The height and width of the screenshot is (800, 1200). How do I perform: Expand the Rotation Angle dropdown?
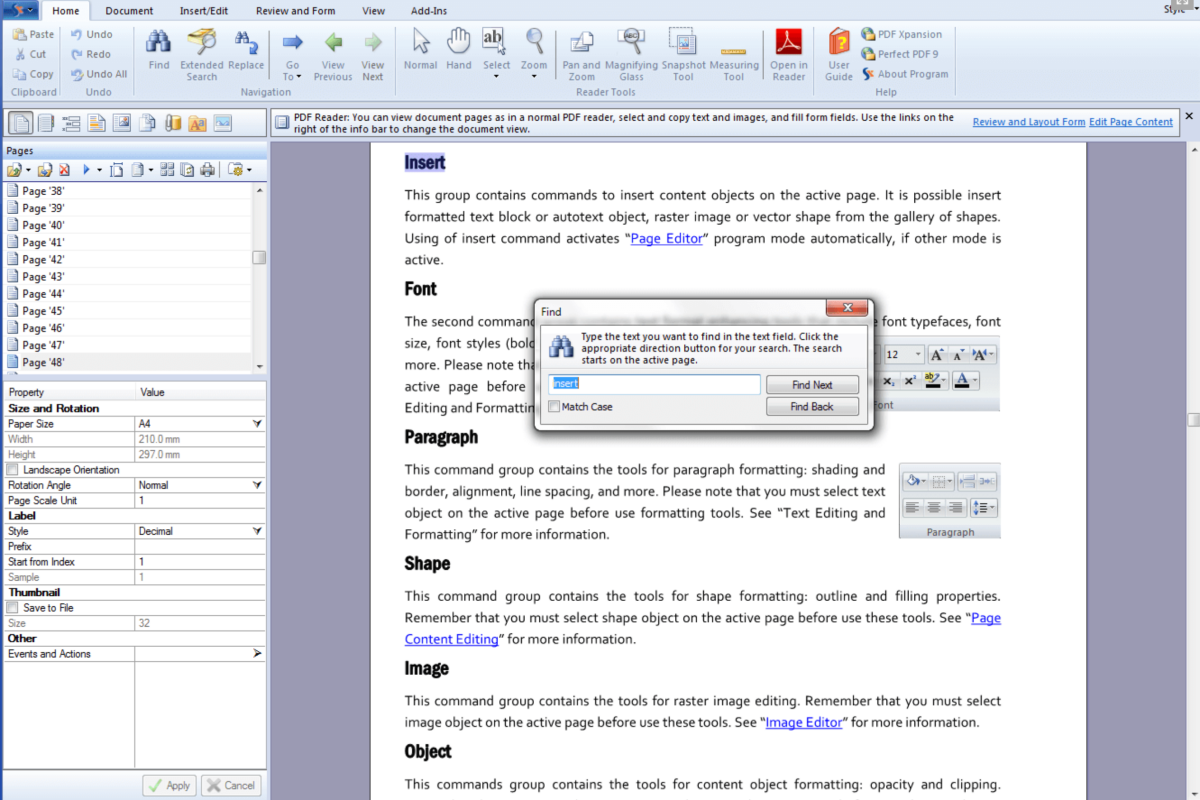click(255, 484)
